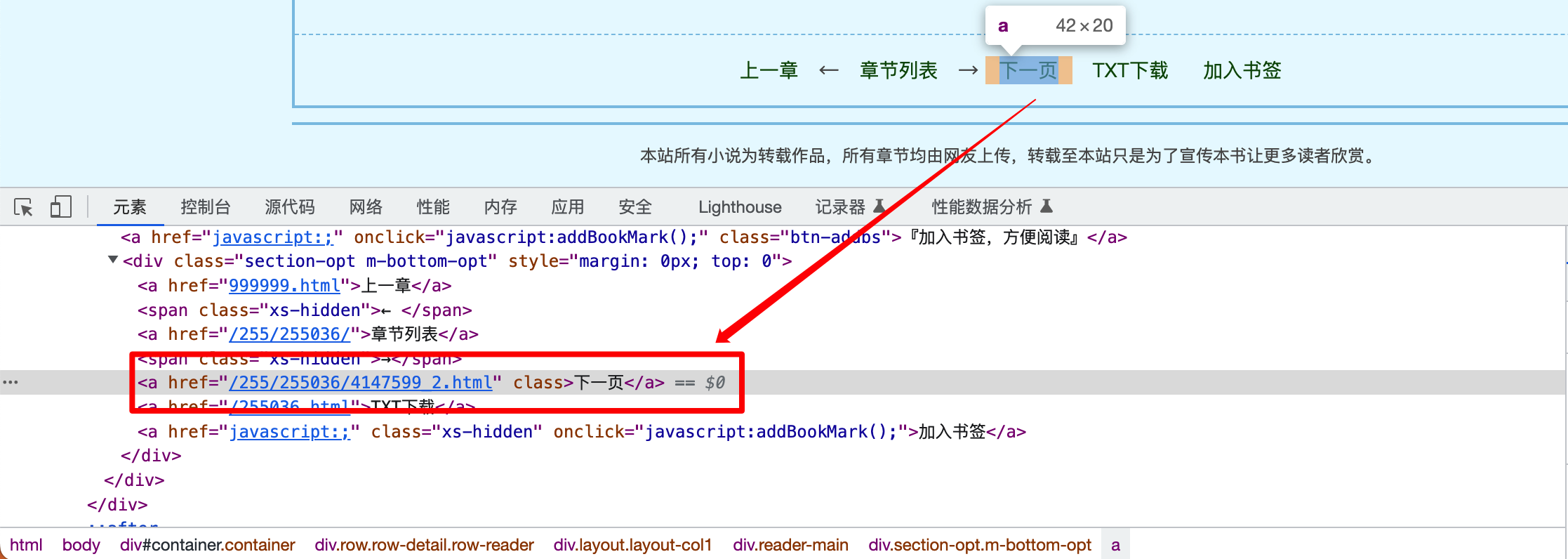Select div.section-opt.m-bottom-opt breadcrumb
1568x559 pixels.
pyautogui.click(x=980, y=545)
